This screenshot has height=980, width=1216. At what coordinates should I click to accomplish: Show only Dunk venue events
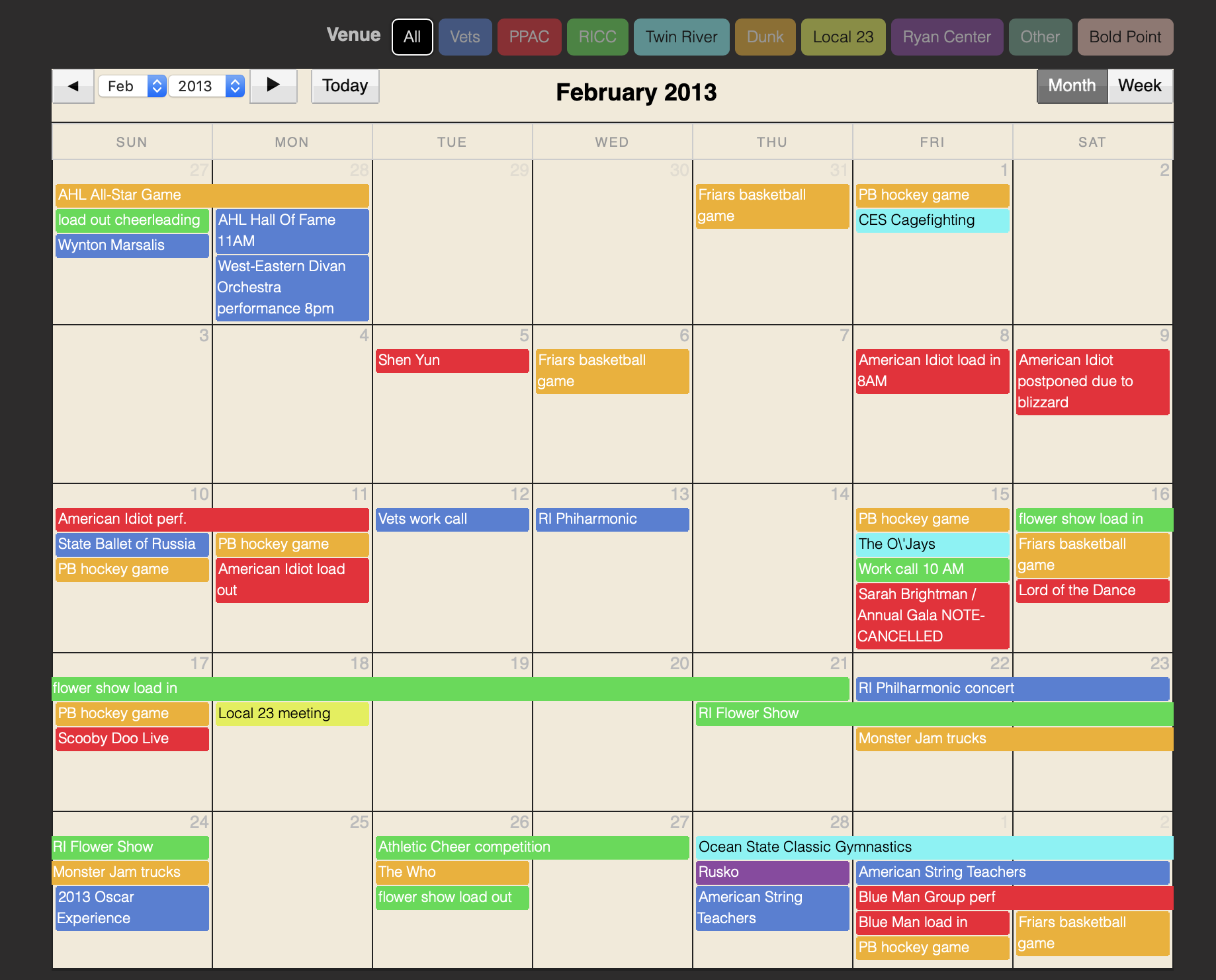click(765, 37)
